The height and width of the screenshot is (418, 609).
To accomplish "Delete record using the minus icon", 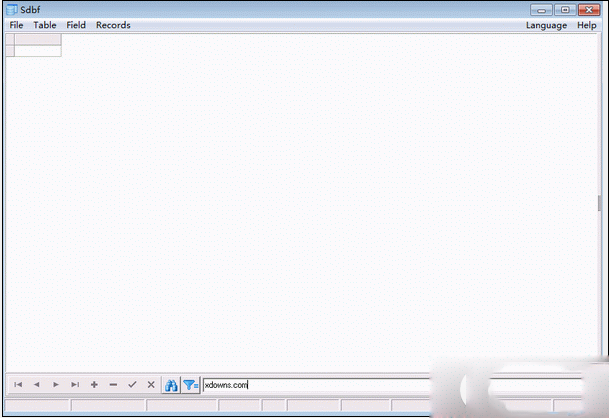I will pyautogui.click(x=113, y=384).
